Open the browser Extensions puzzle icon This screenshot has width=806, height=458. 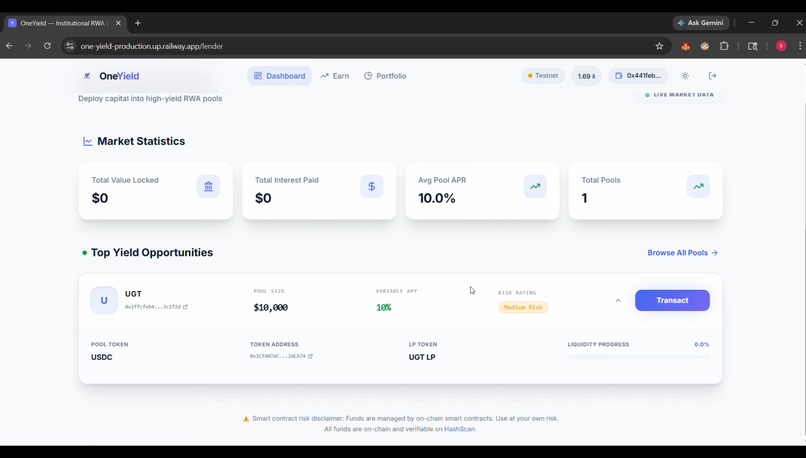click(x=724, y=46)
